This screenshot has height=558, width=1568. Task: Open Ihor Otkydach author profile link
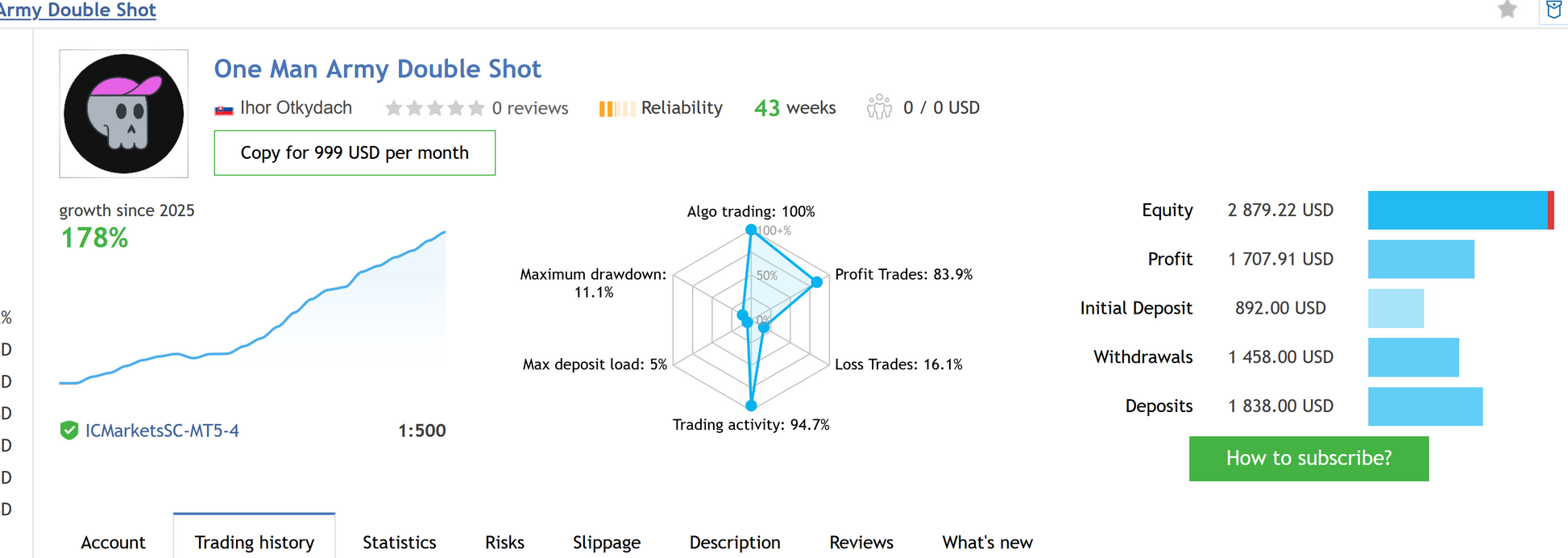(296, 108)
